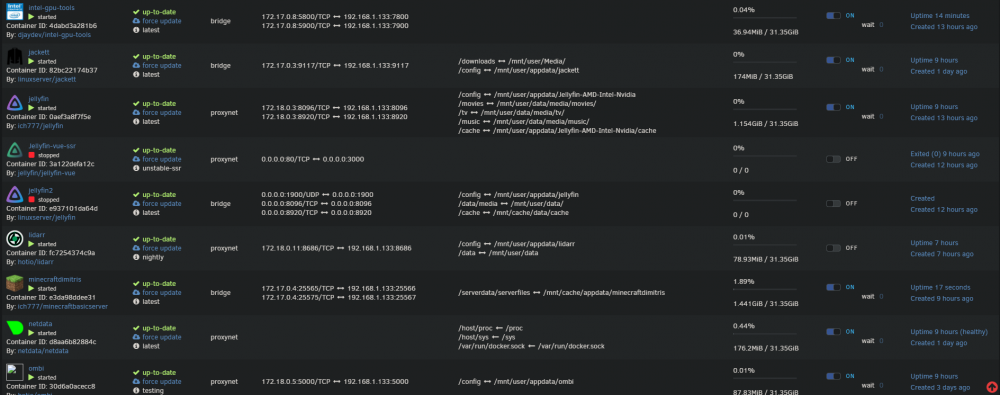The image size is (1000, 395).
Task: Enable autostart toggle for Jellyfin-vue-ssr
Action: point(833,159)
